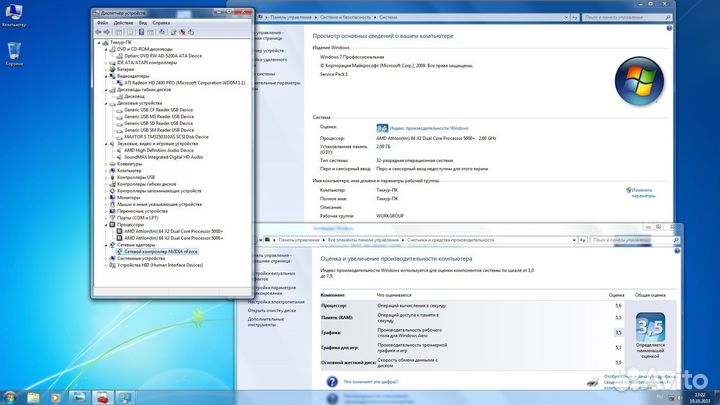Viewport: 720px width, 405px height.
Task: Click the Процессор score 5,6 value
Action: coord(619,306)
